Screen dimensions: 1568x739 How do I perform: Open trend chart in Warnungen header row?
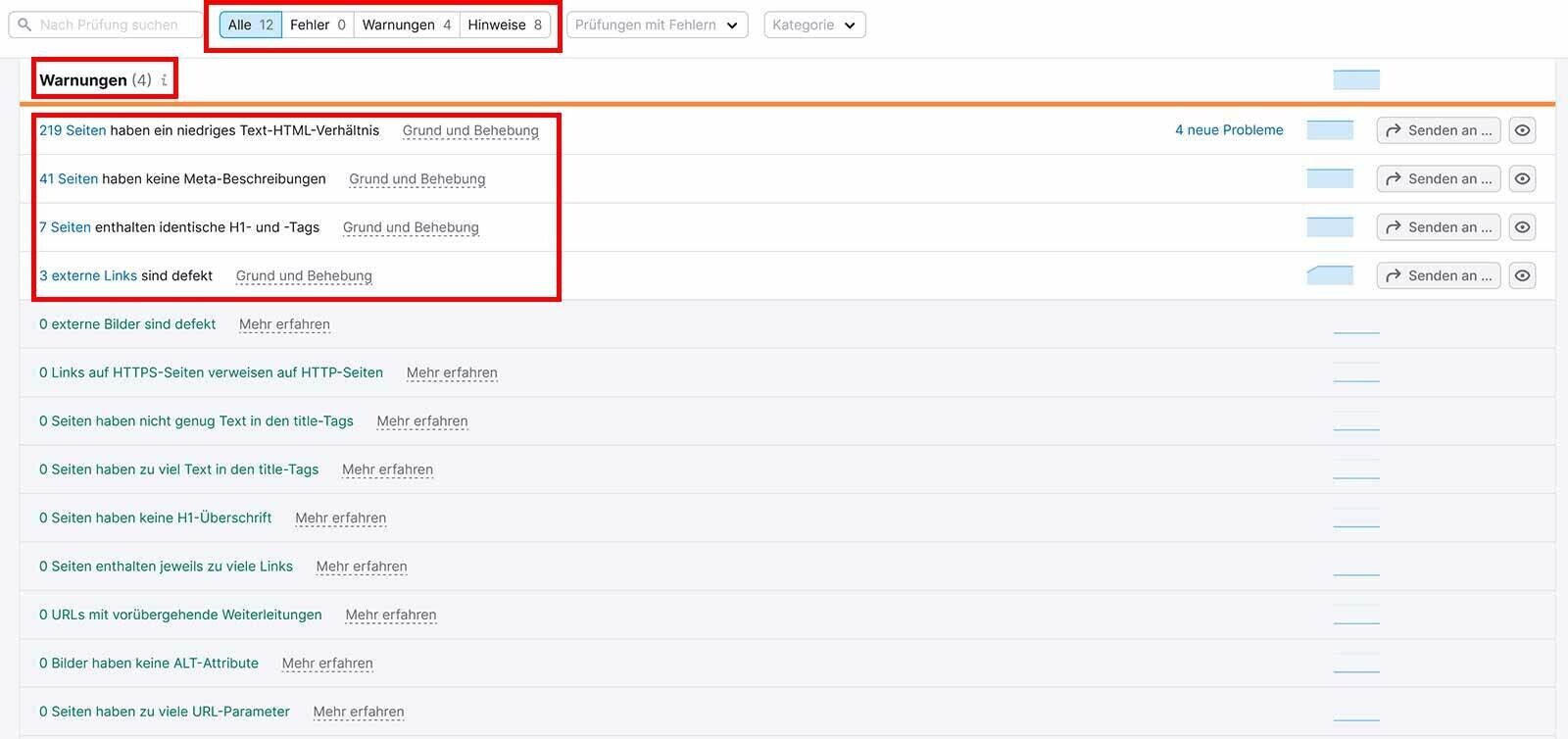click(1356, 79)
